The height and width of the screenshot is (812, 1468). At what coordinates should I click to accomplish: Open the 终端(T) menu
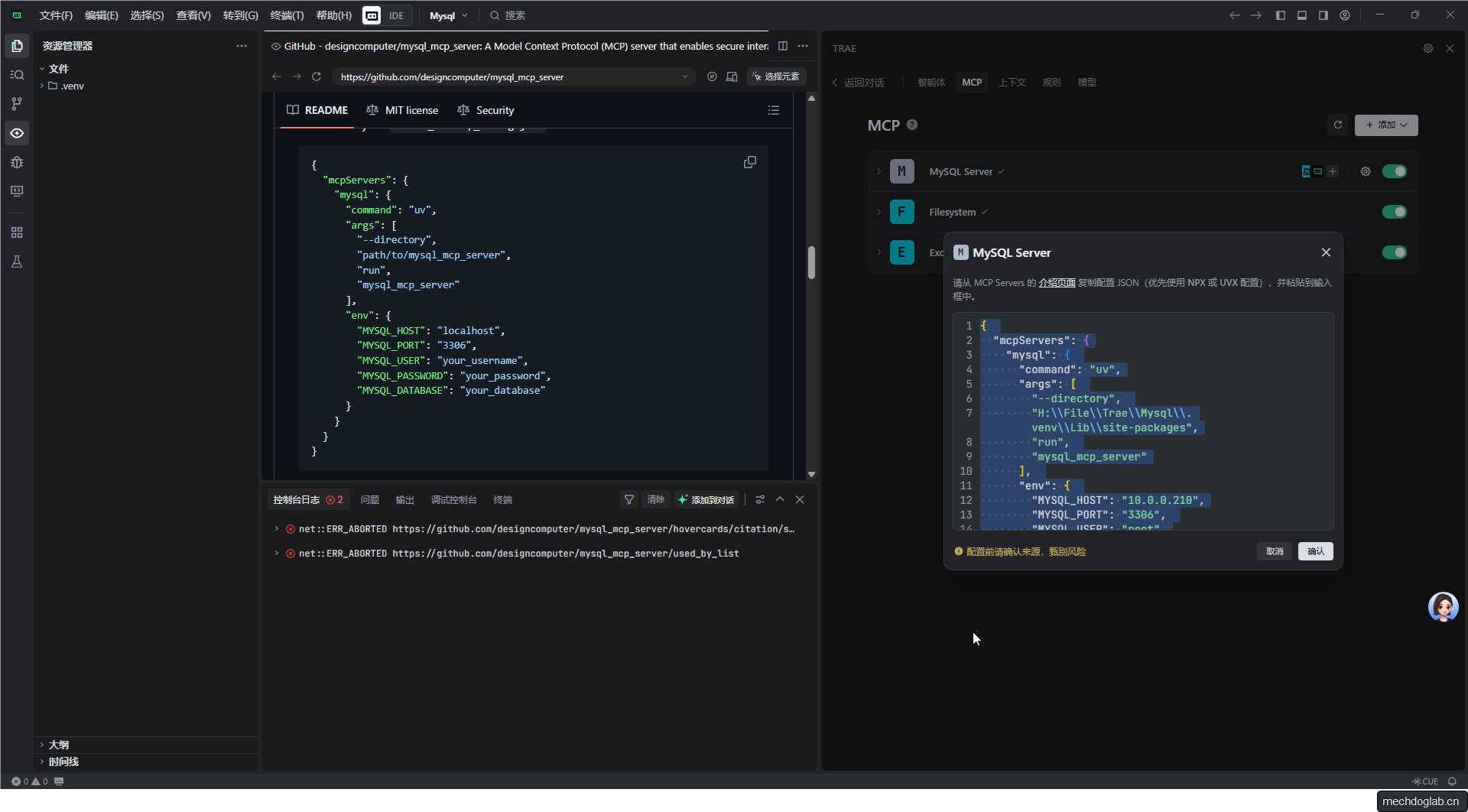tap(287, 15)
